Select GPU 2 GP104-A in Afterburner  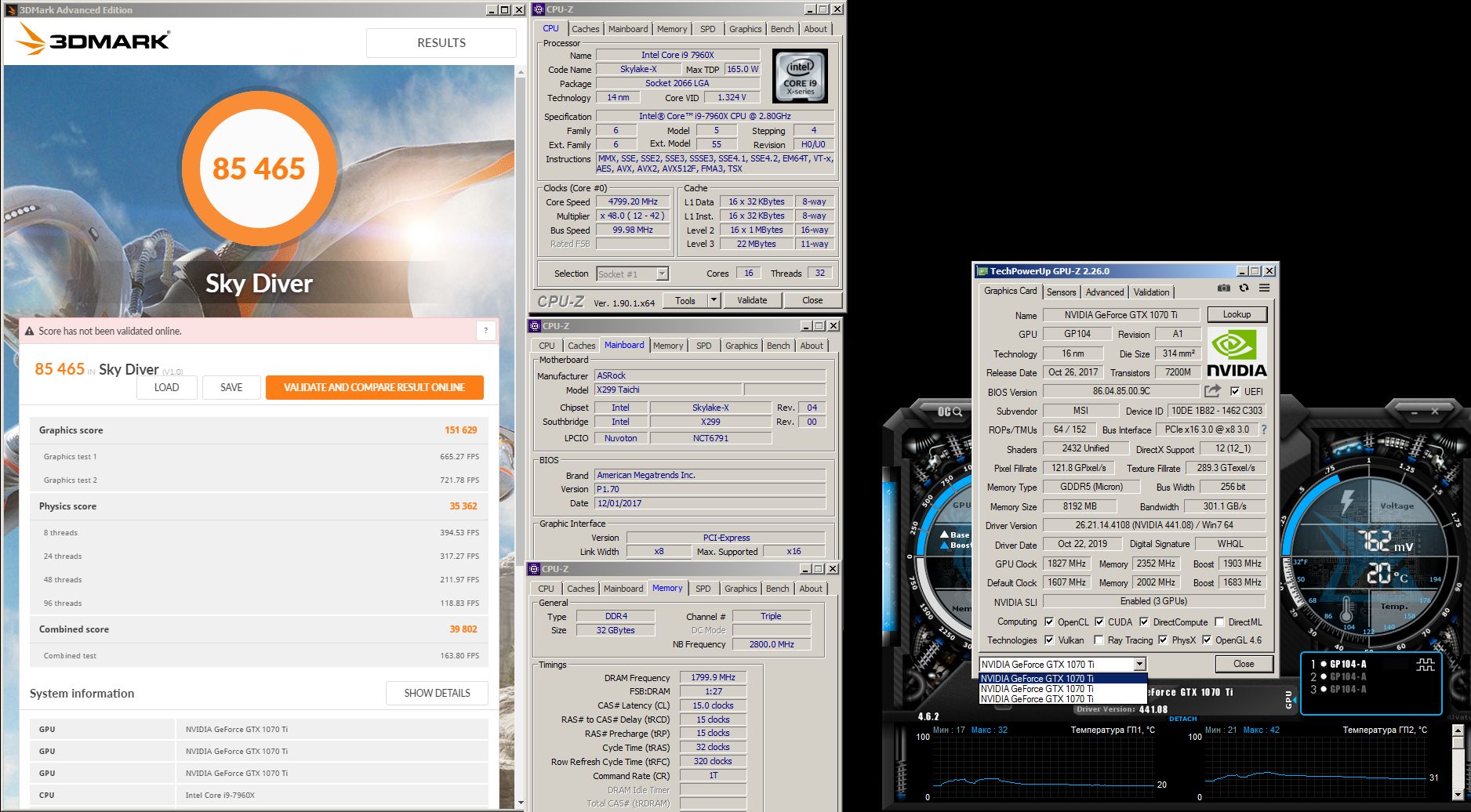click(1339, 676)
